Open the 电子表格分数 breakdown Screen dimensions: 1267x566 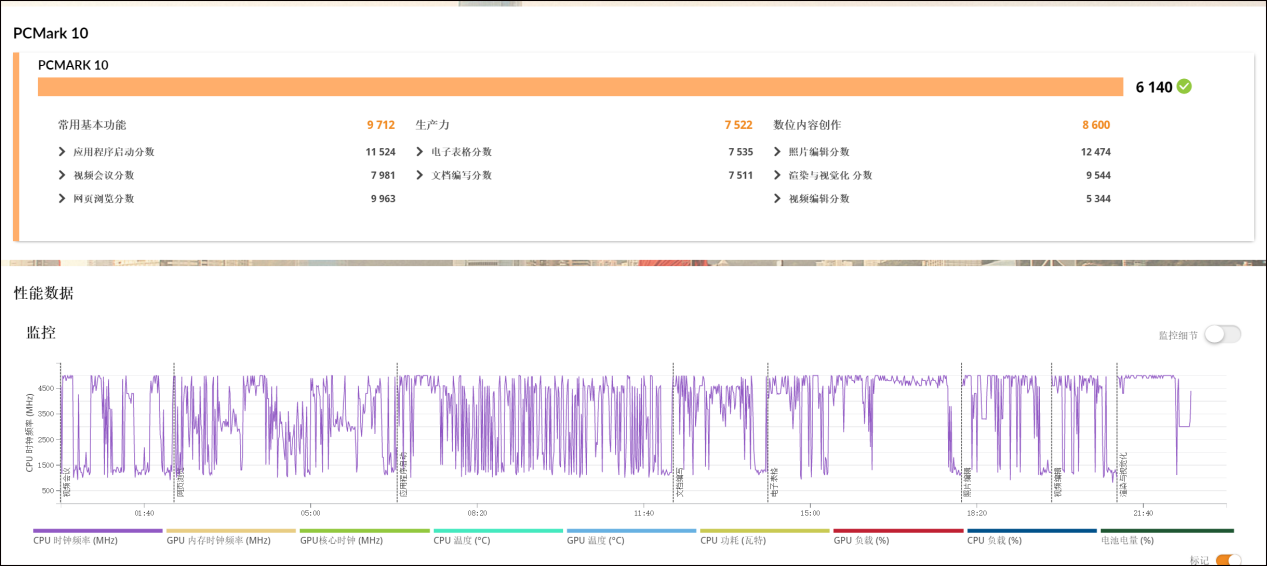(x=421, y=152)
